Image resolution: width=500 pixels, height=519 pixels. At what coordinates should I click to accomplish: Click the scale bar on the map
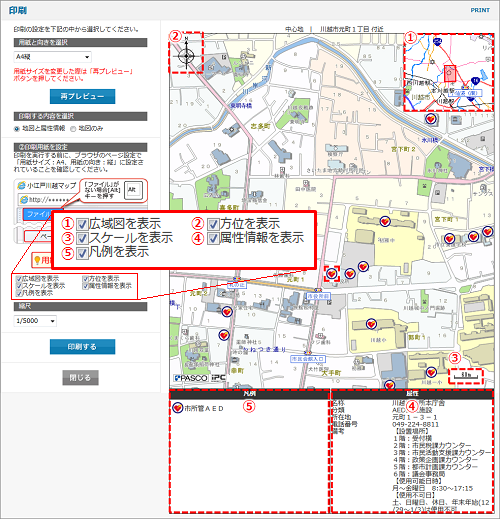[x=466, y=376]
